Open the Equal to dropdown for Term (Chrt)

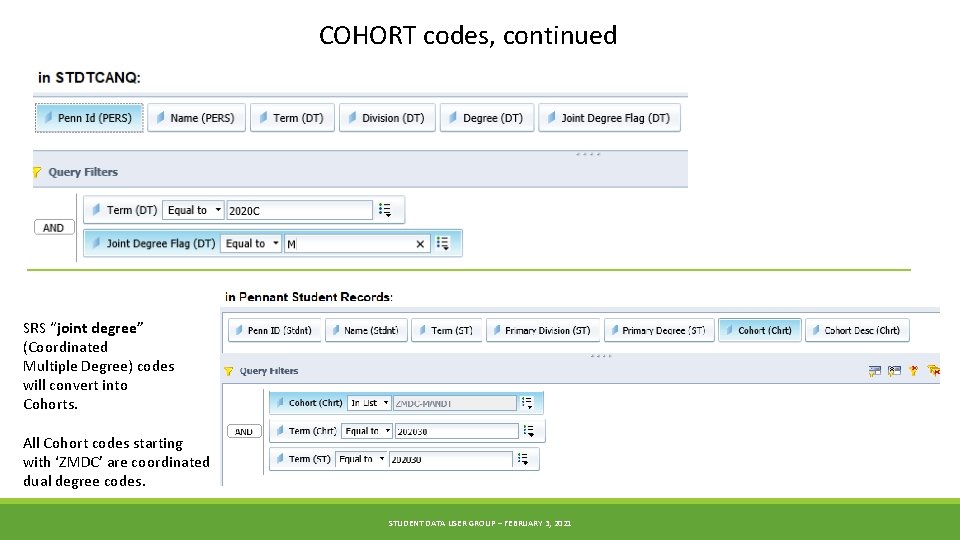366,430
